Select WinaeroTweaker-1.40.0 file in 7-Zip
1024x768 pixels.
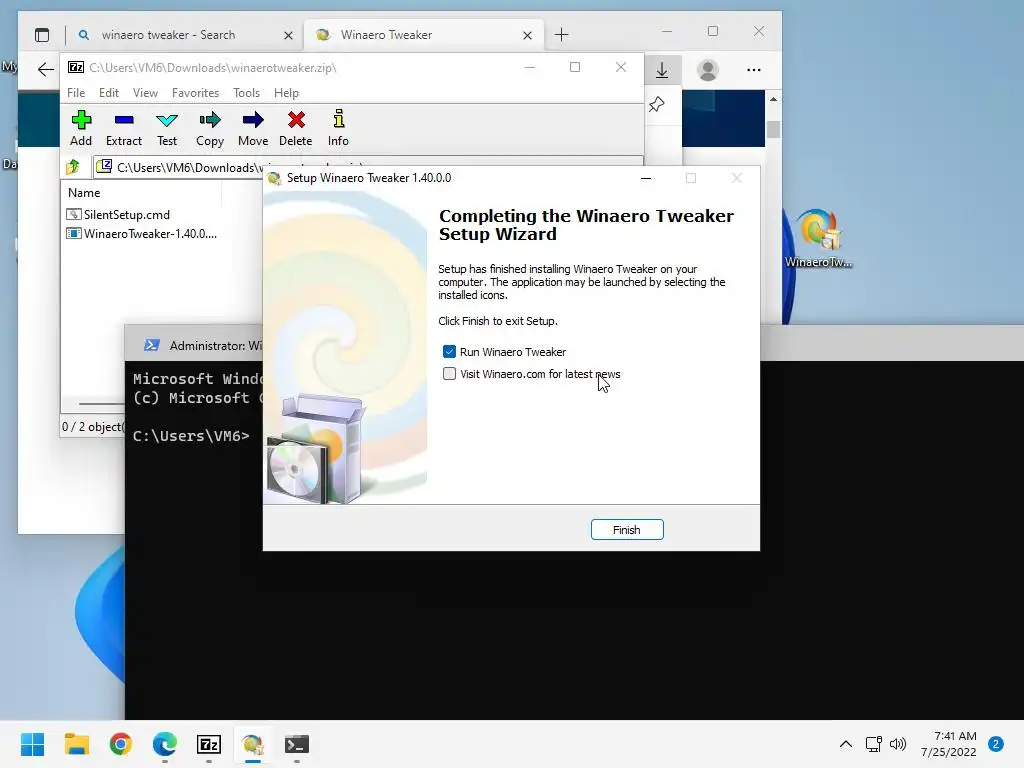pyautogui.click(x=142, y=233)
